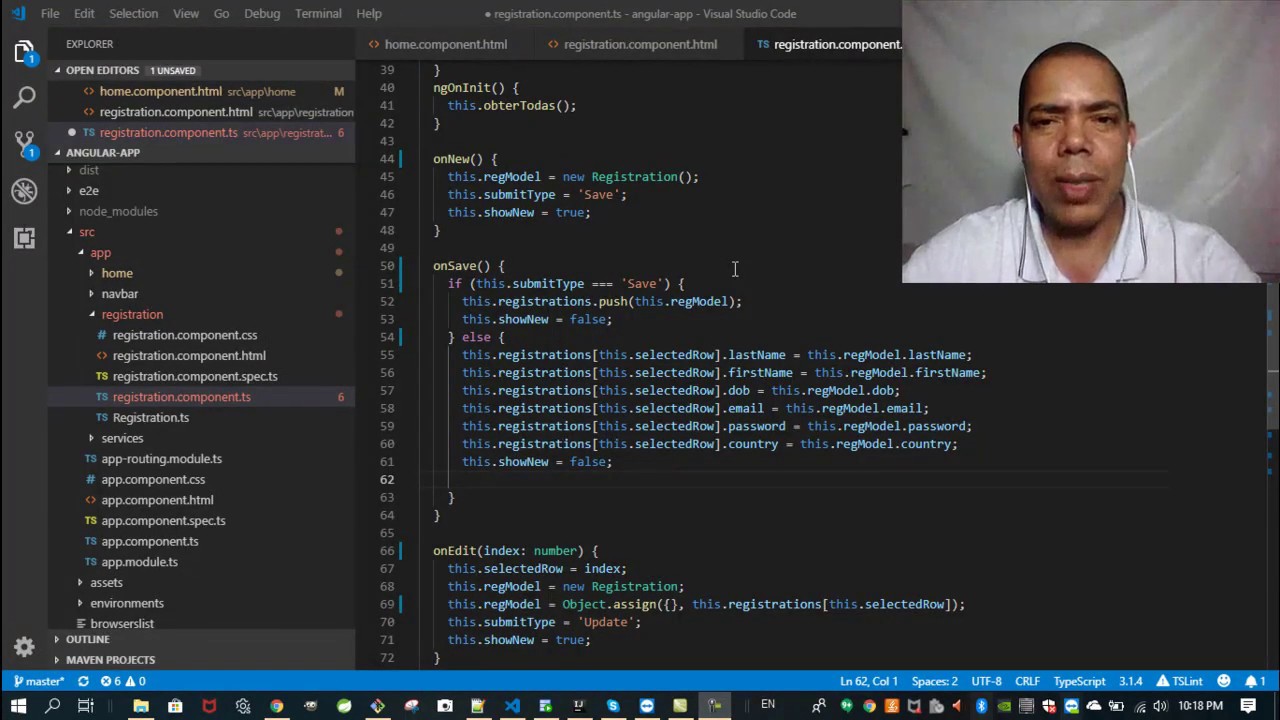Change indentation Spaces: 2
Viewport: 1280px width, 720px height.
point(935,681)
